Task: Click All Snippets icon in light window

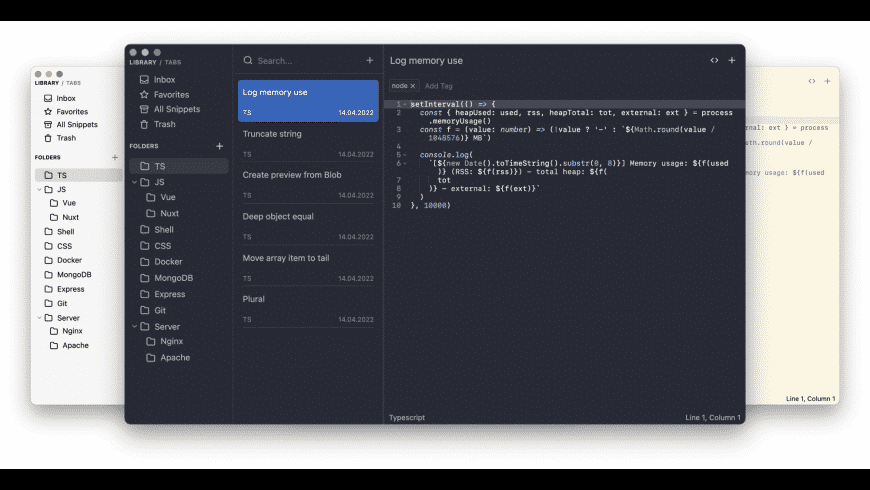Action: coord(48,125)
